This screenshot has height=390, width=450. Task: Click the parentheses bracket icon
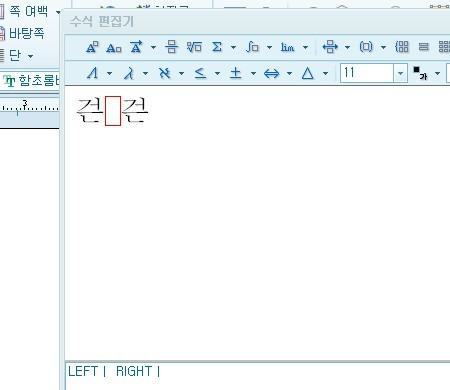pos(366,47)
